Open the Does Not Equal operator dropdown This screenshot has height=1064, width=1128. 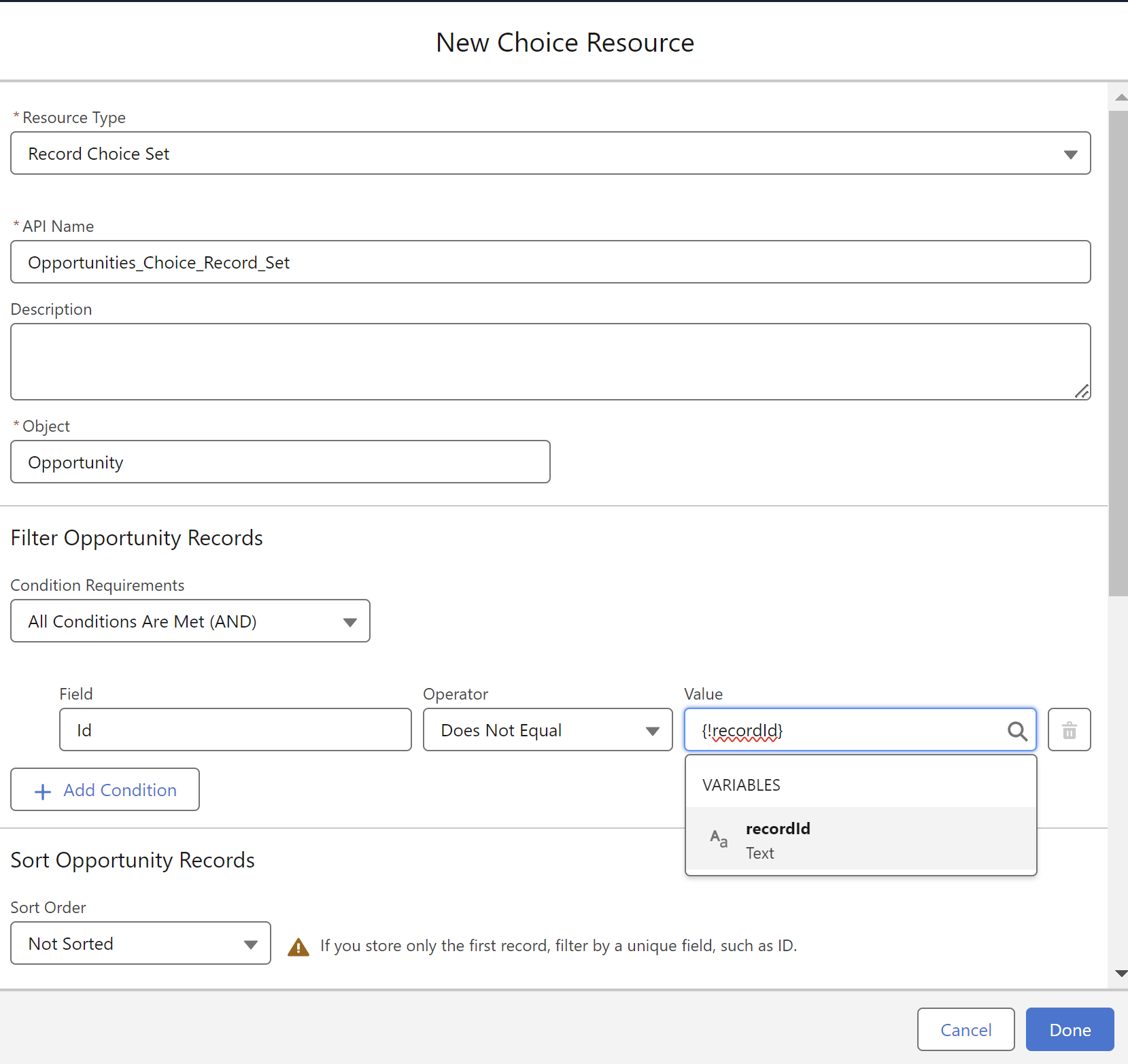548,730
